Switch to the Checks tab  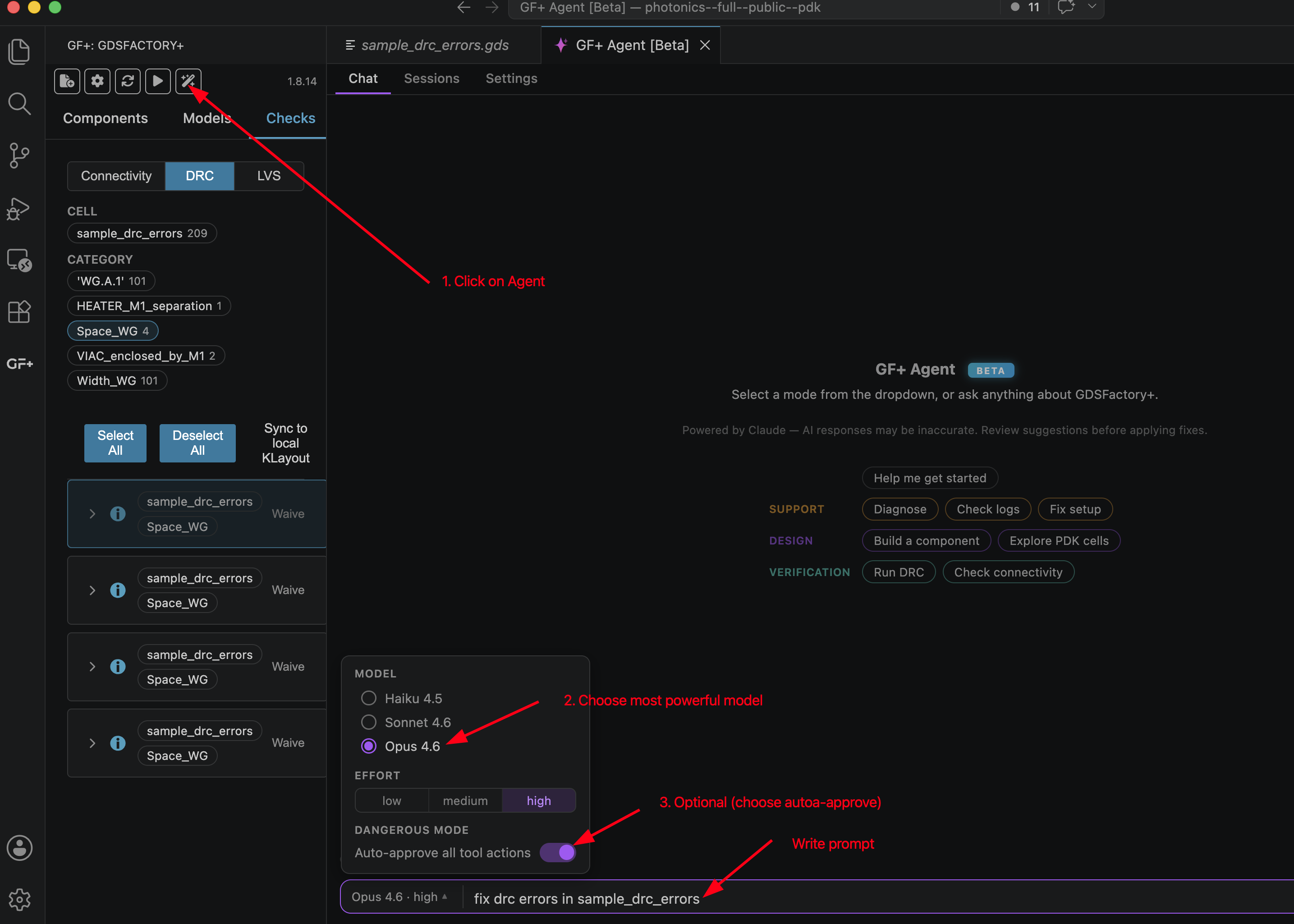291,118
